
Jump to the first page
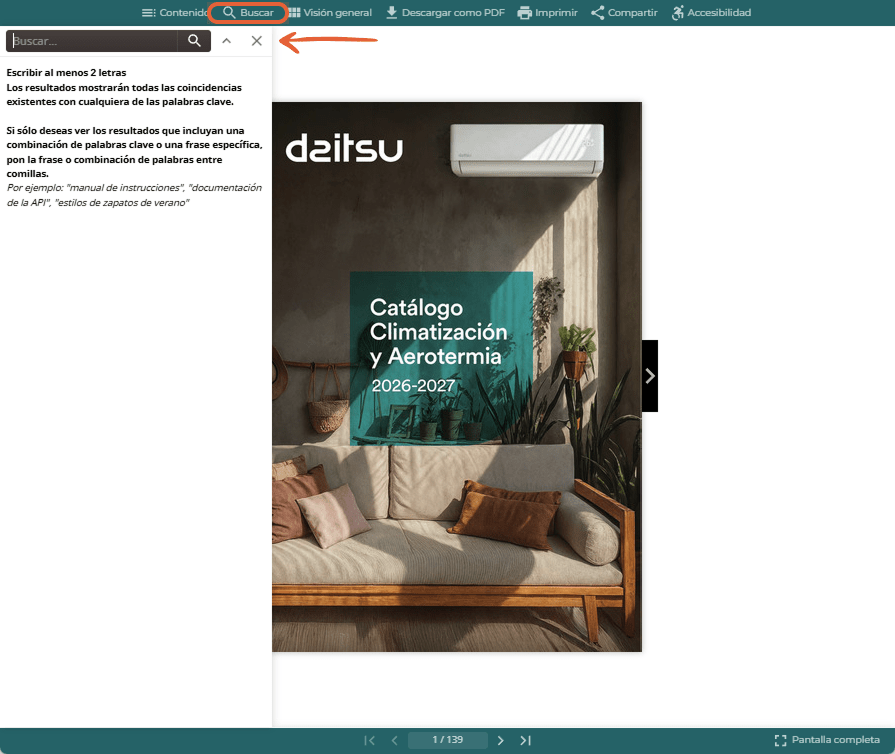pos(369,740)
